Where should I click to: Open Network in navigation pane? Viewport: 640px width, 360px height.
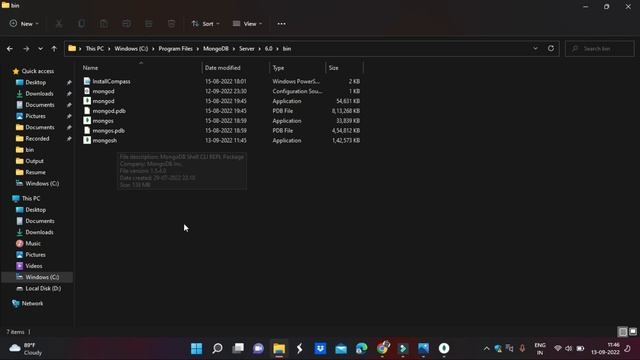(x=32, y=303)
